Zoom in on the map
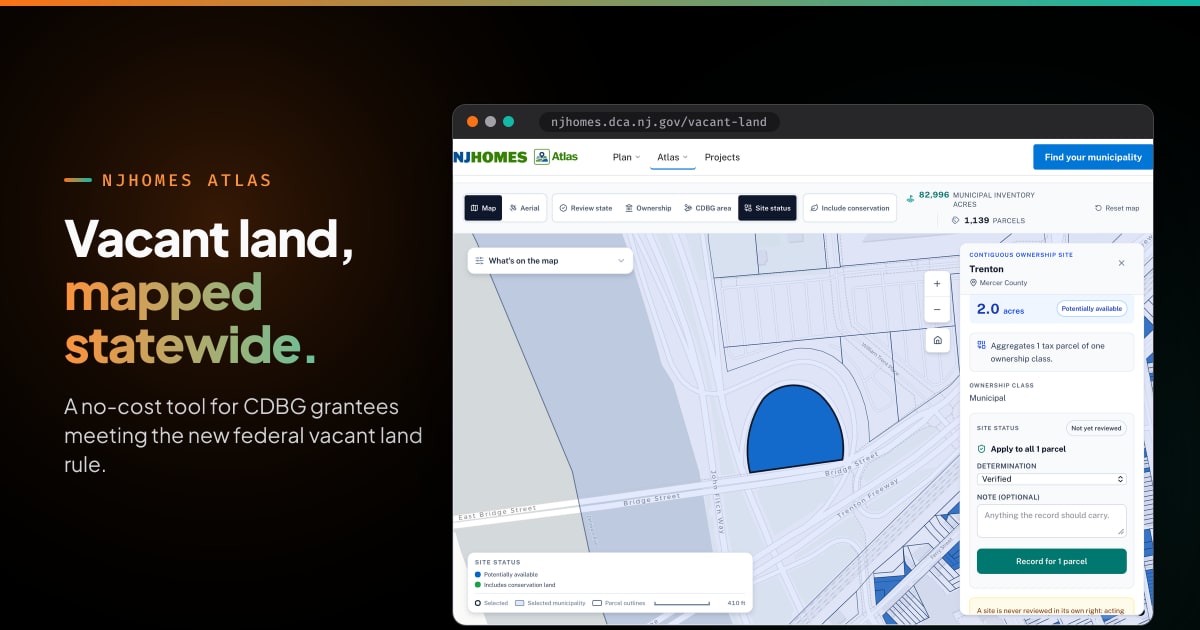Screen dimensions: 1200x630 [937, 284]
